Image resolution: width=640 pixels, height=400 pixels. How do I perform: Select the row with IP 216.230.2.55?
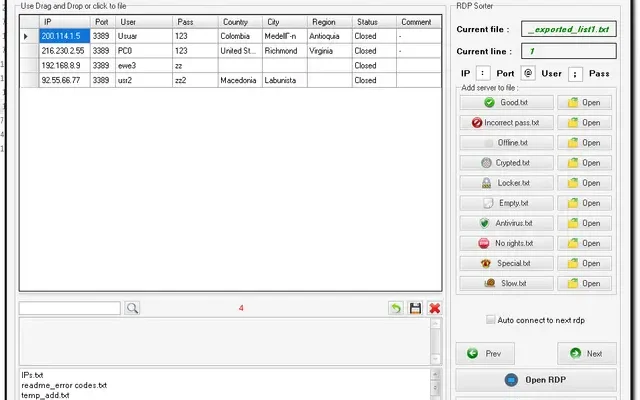(x=63, y=50)
